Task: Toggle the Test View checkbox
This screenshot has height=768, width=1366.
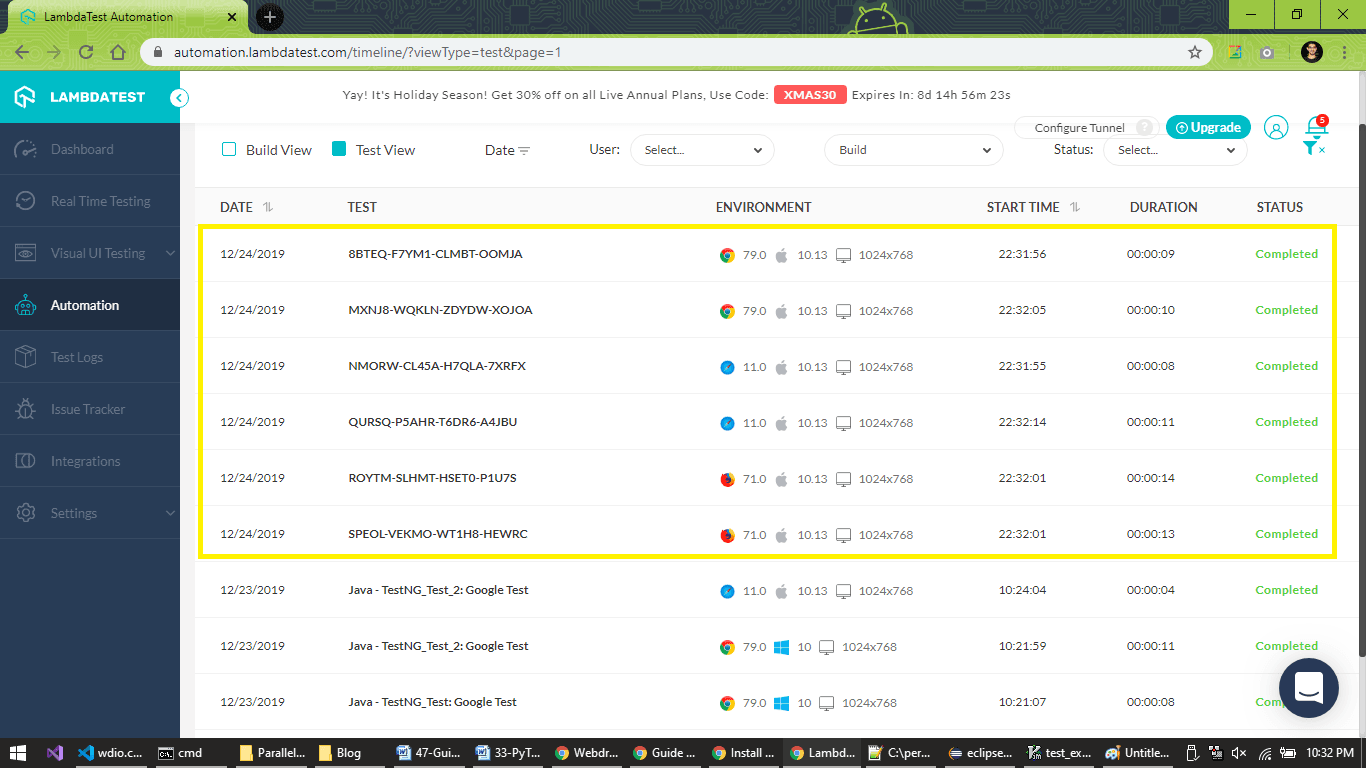Action: pos(339,149)
